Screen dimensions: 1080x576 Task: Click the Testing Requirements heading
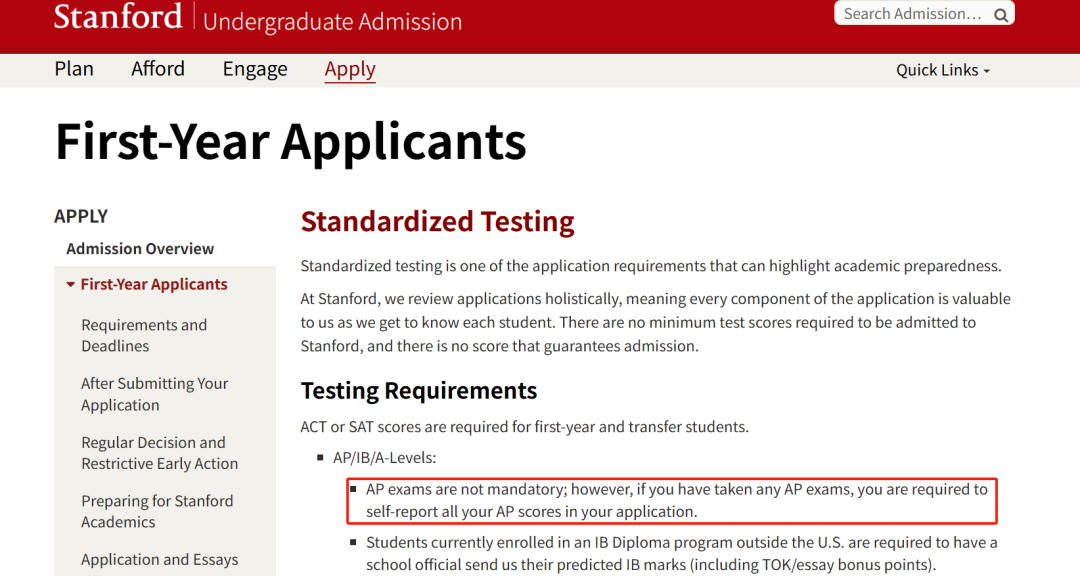click(419, 391)
